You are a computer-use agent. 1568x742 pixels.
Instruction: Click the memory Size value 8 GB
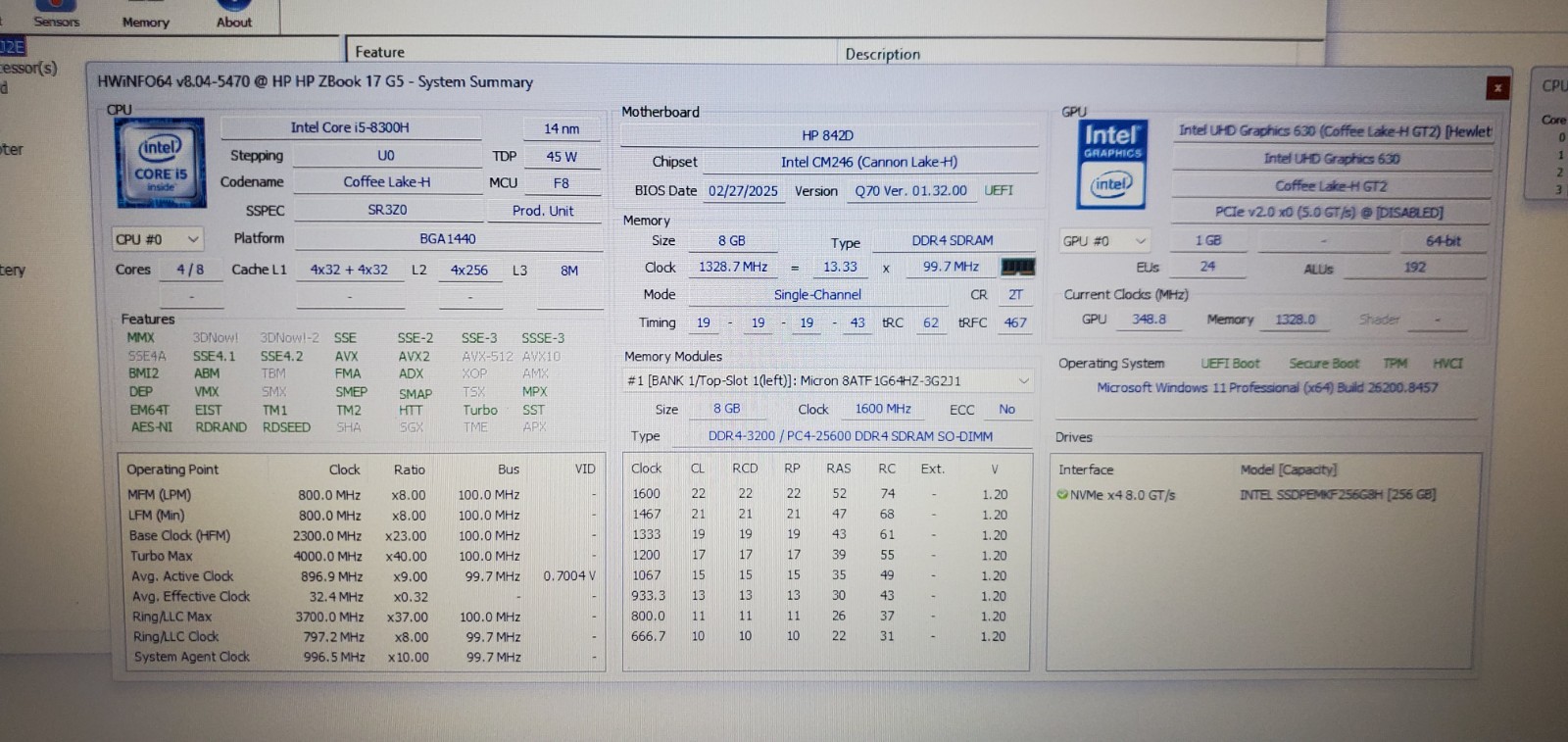coord(732,240)
